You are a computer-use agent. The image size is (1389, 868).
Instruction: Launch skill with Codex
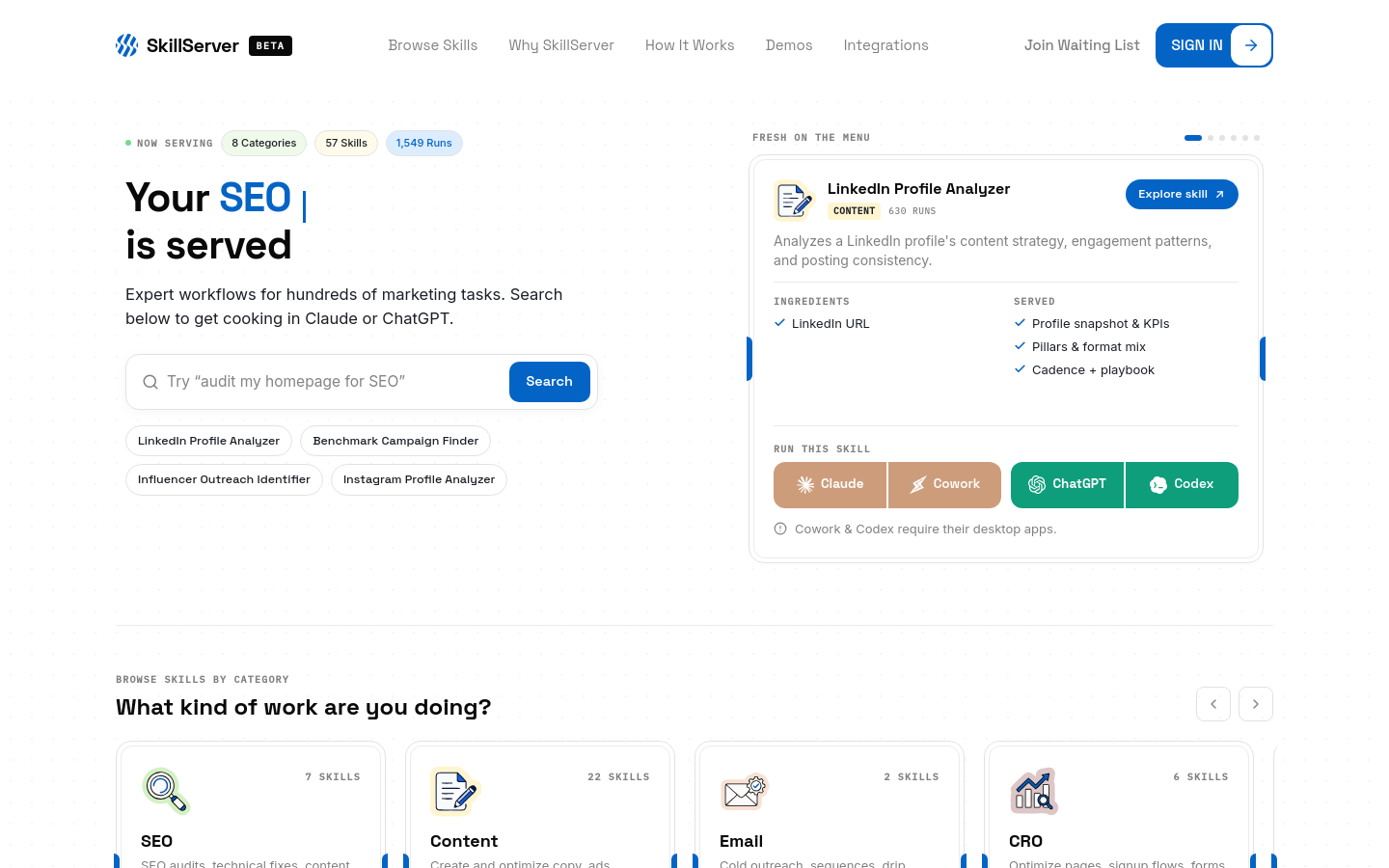[x=1182, y=485]
